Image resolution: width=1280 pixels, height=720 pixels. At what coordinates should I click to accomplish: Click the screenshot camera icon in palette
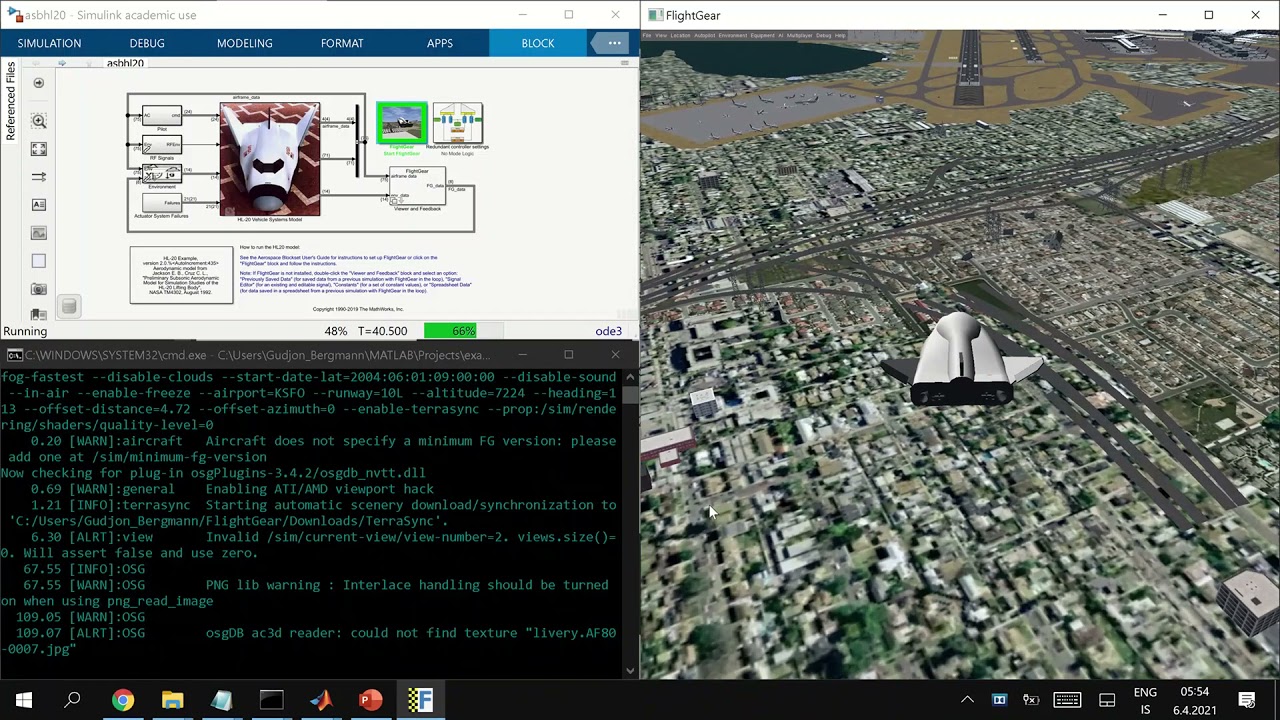click(39, 289)
